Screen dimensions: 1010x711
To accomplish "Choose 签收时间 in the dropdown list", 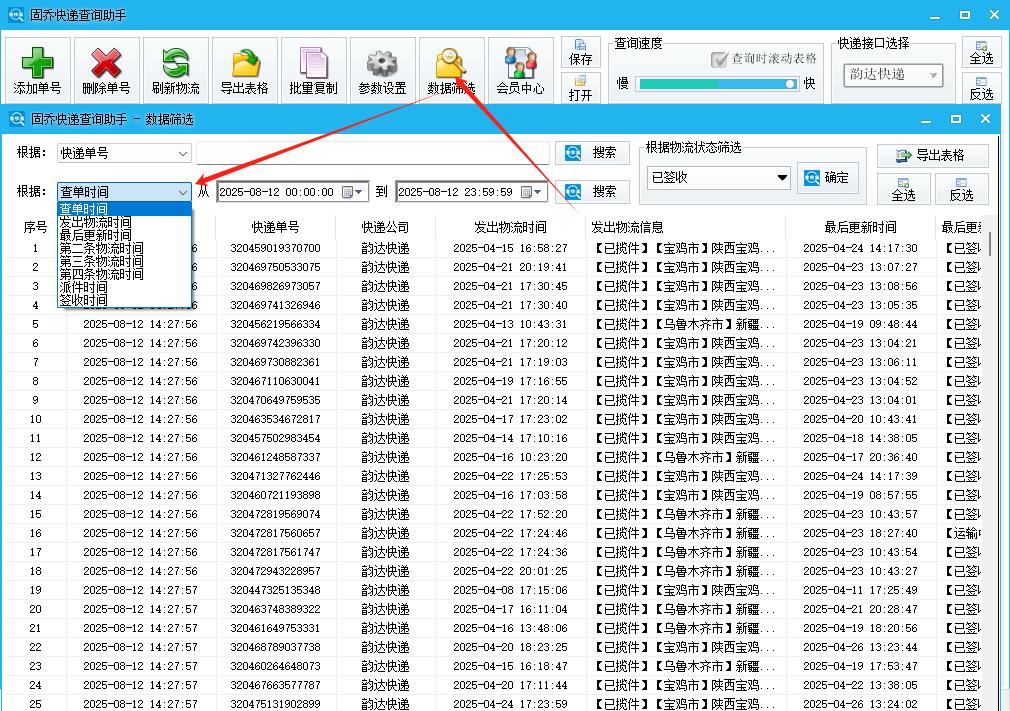I will click(x=83, y=300).
